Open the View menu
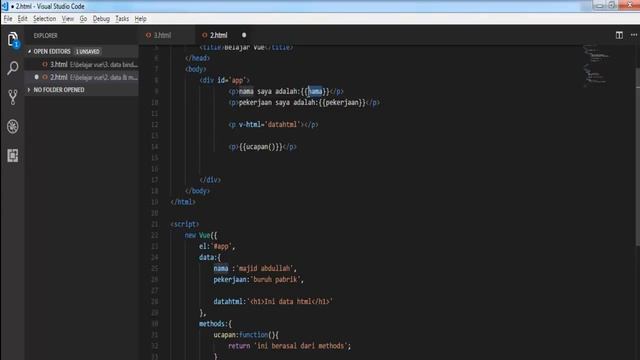 point(68,19)
